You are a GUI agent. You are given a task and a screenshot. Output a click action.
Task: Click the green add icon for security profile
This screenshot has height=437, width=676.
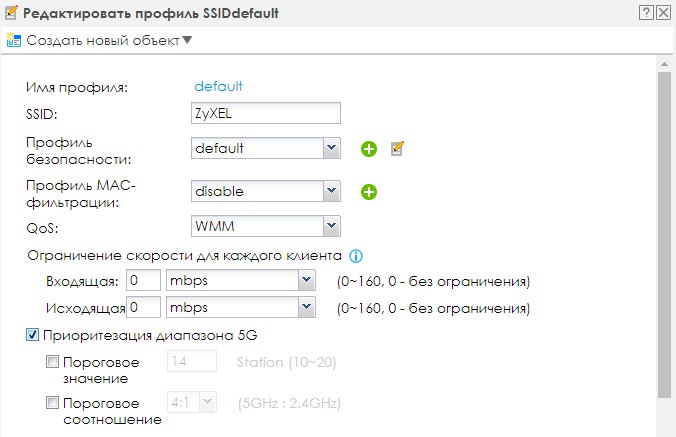(369, 149)
